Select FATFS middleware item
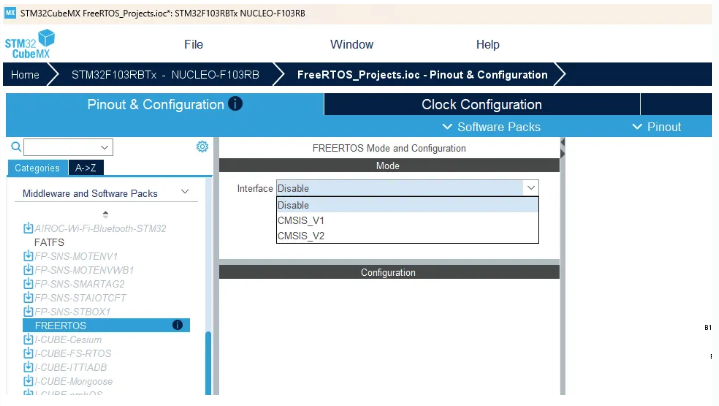719x406 pixels. (x=50, y=242)
